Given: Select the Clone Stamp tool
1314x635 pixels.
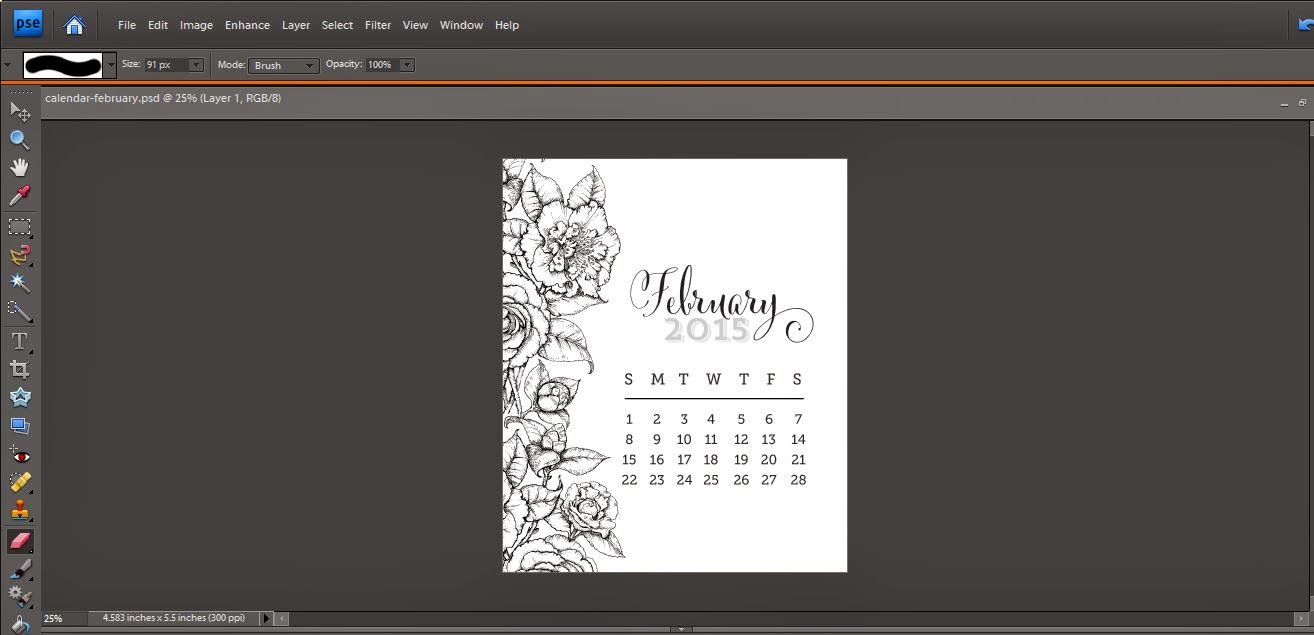Looking at the screenshot, I should pos(20,511).
